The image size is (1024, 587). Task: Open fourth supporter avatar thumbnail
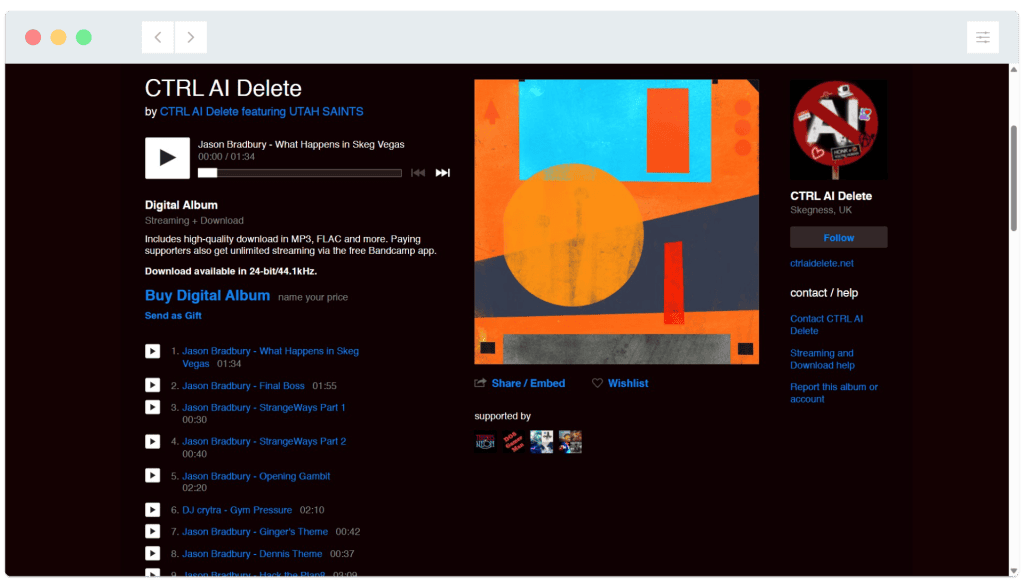click(x=570, y=442)
